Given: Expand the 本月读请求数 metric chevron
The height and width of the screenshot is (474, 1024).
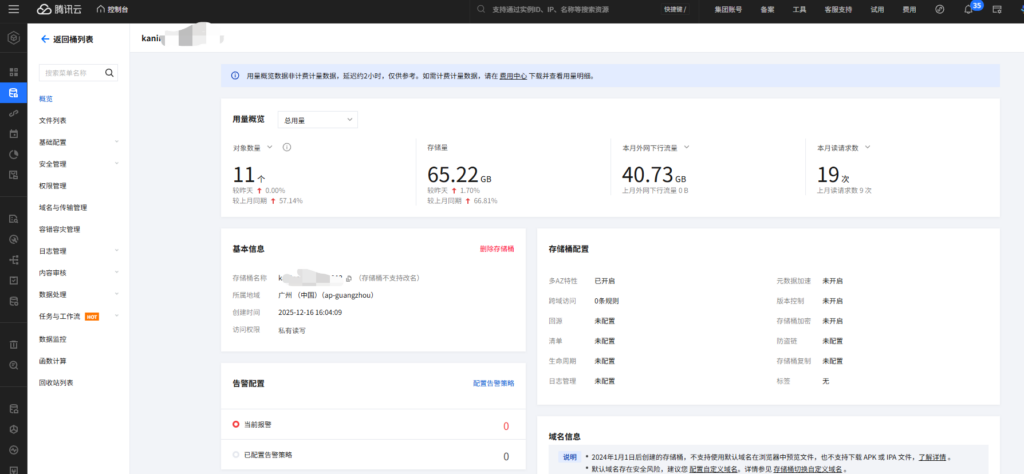Looking at the screenshot, I should click(x=867, y=147).
